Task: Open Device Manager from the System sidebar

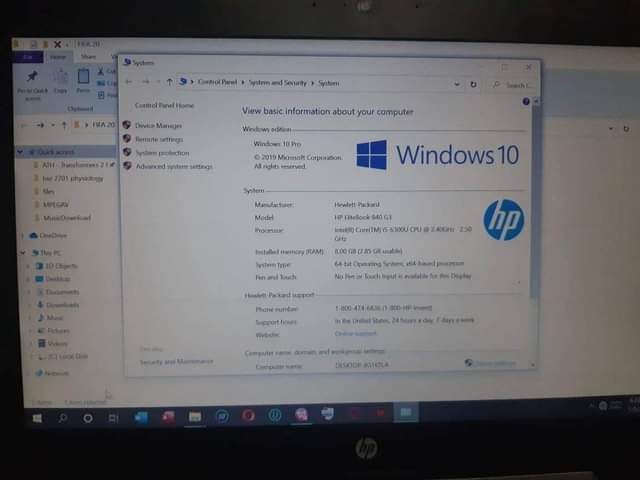Action: pos(158,125)
